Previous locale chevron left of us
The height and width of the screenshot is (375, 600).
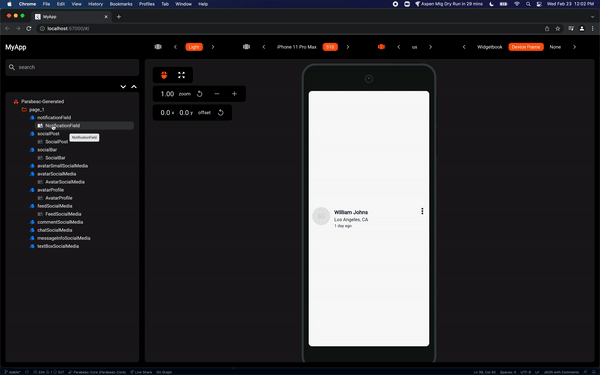[399, 47]
